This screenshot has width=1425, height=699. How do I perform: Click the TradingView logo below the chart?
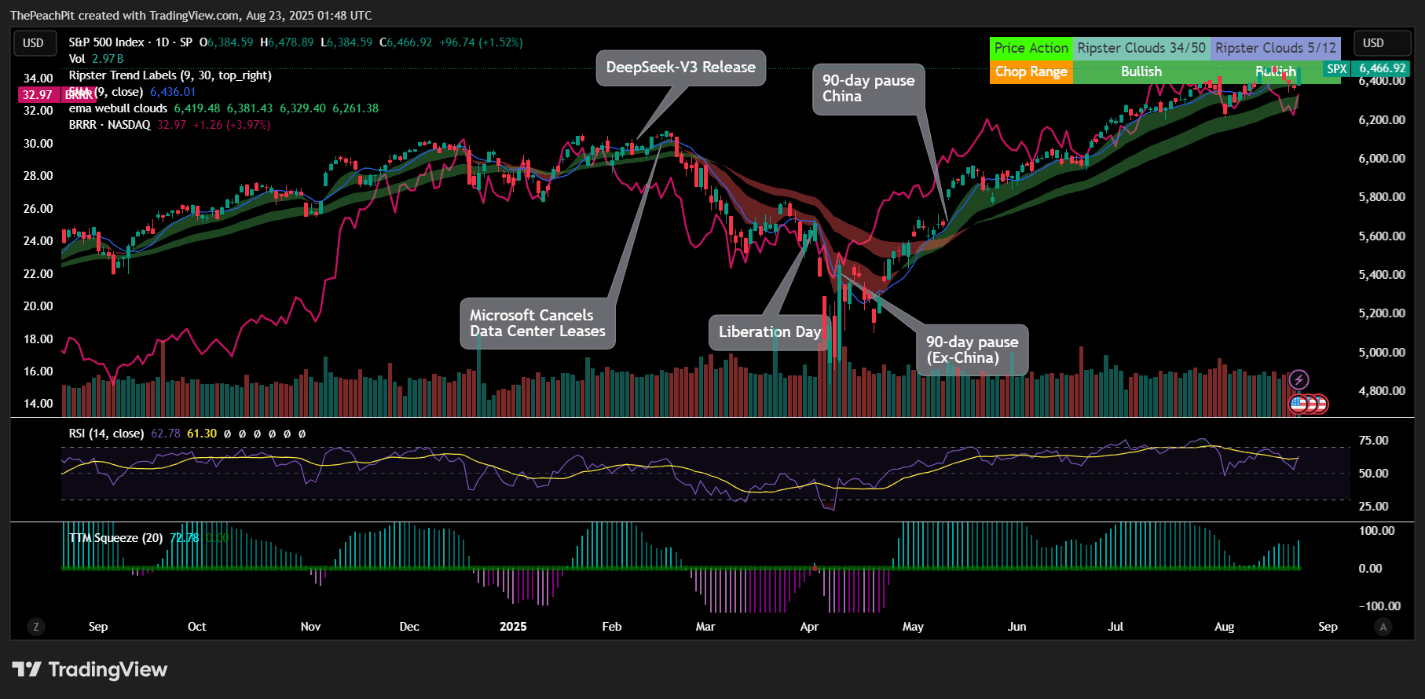89,669
